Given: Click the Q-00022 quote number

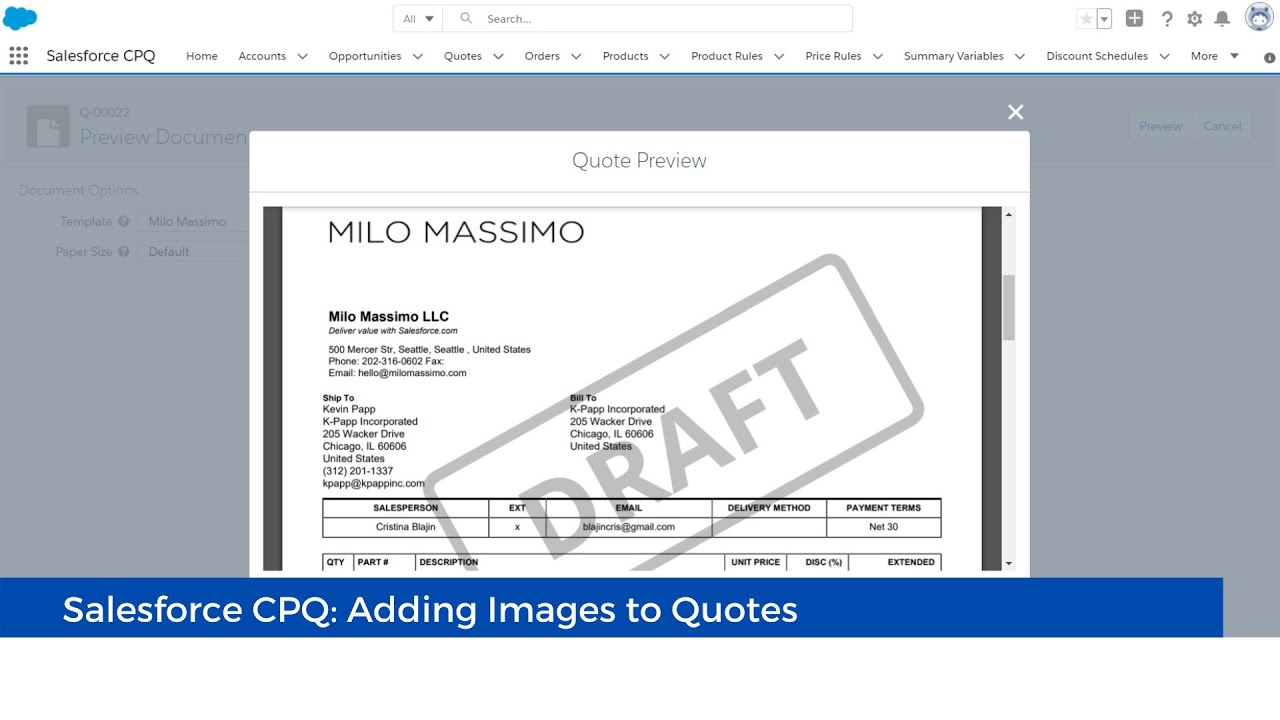Looking at the screenshot, I should pos(105,112).
